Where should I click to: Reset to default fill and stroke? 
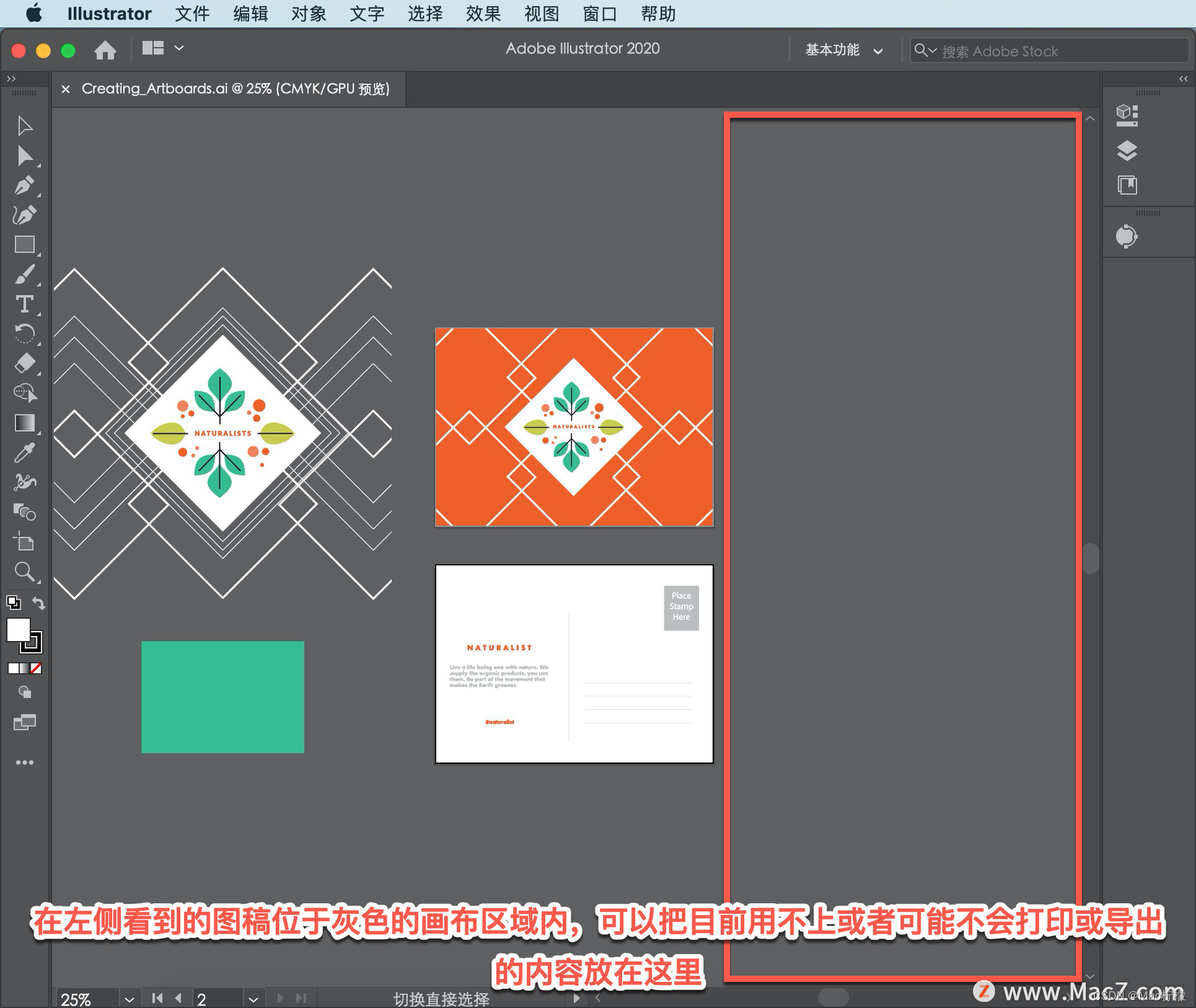point(13,603)
